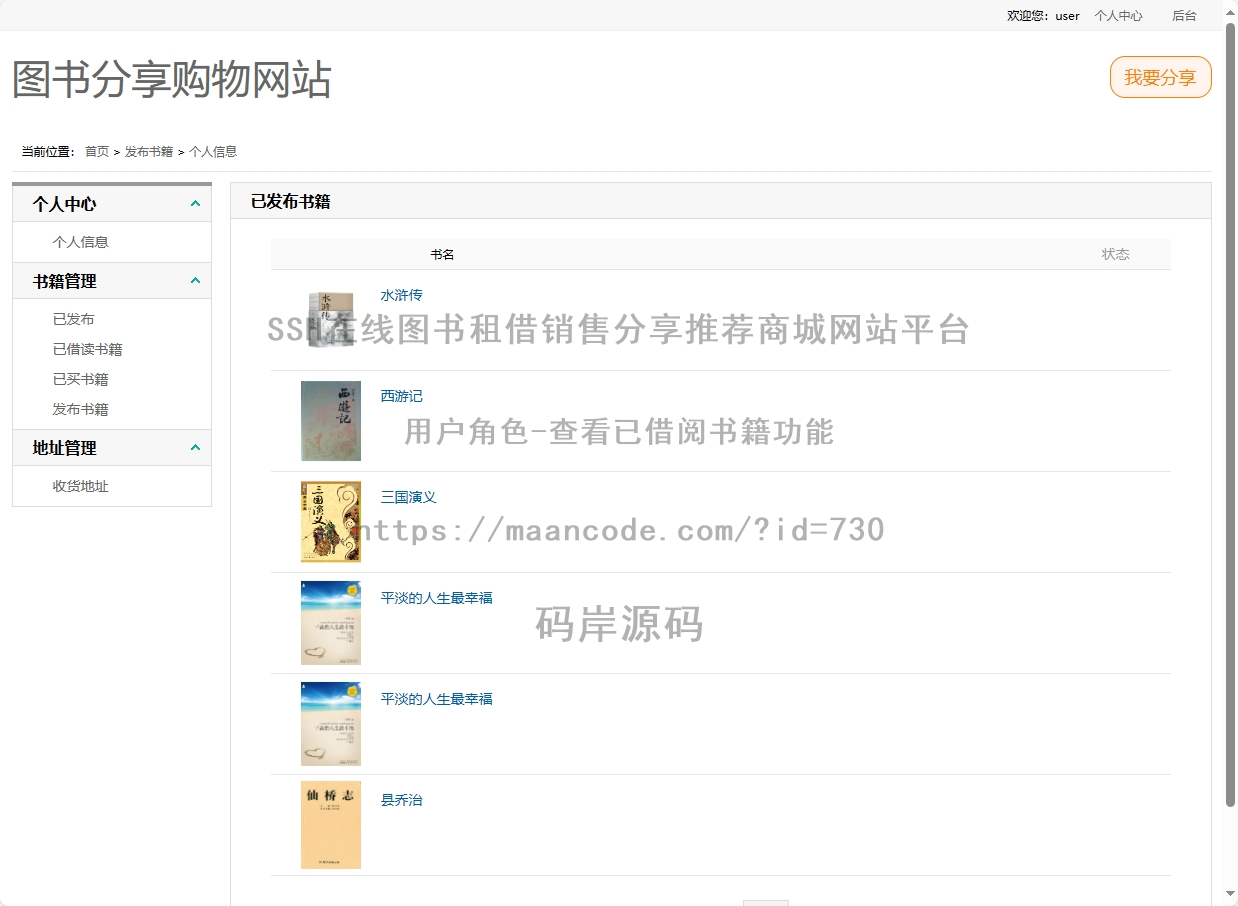Click the scrollbar up arrow
1238x906 pixels.
click(x=1230, y=12)
